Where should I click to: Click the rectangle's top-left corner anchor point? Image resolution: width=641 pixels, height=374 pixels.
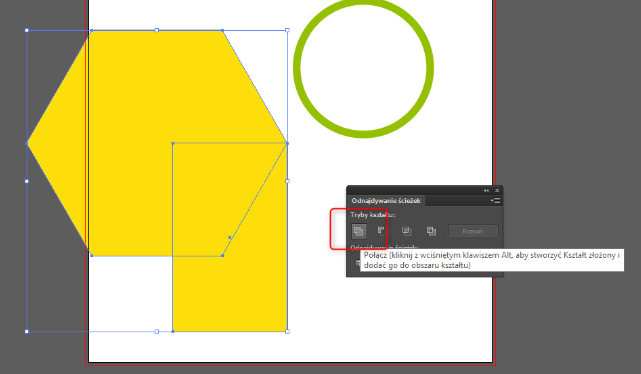(x=173, y=143)
